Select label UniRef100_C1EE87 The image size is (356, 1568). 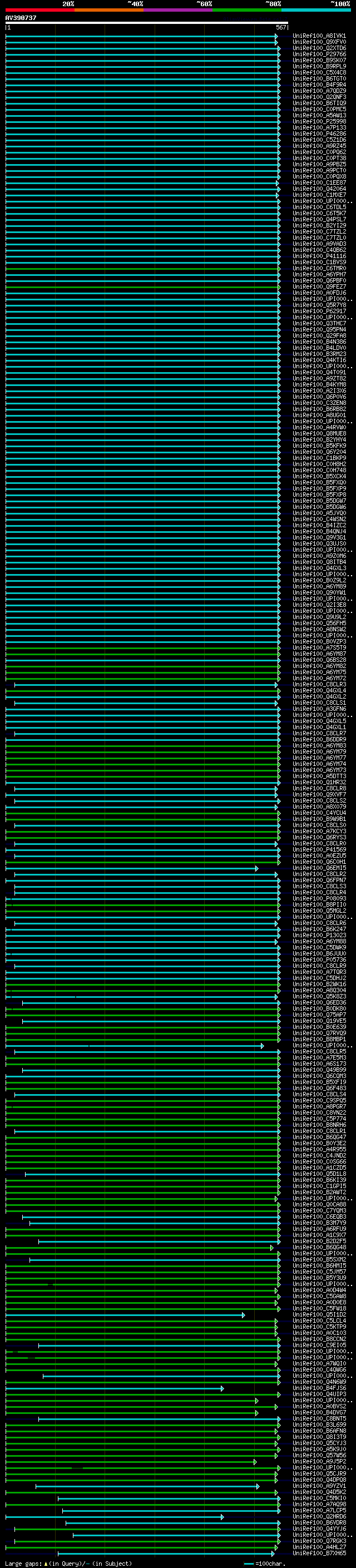(319, 182)
